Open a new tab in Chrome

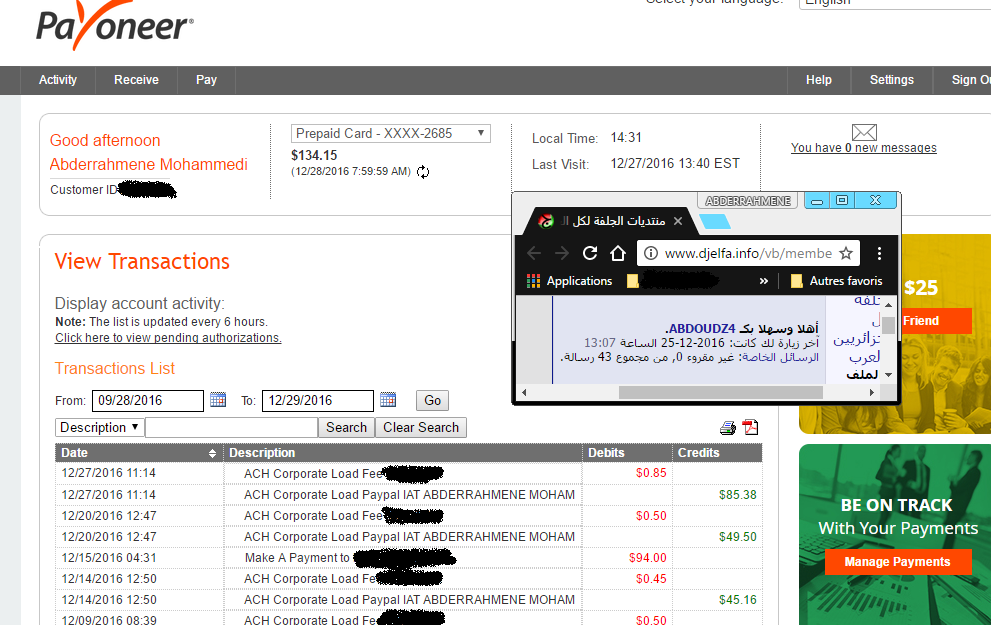(x=715, y=221)
